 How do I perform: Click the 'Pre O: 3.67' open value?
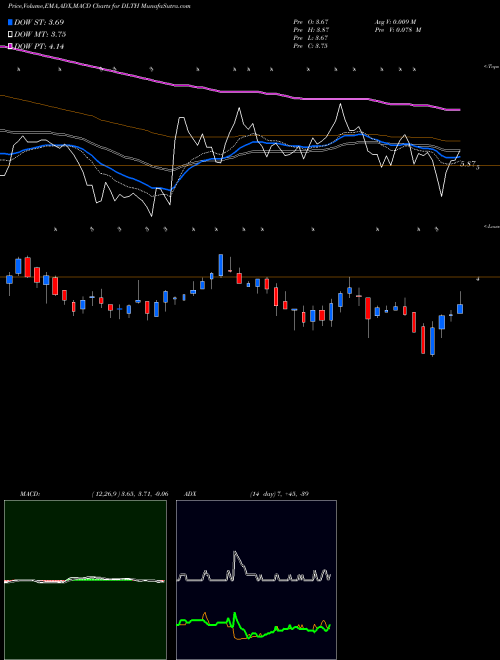[x=311, y=22]
